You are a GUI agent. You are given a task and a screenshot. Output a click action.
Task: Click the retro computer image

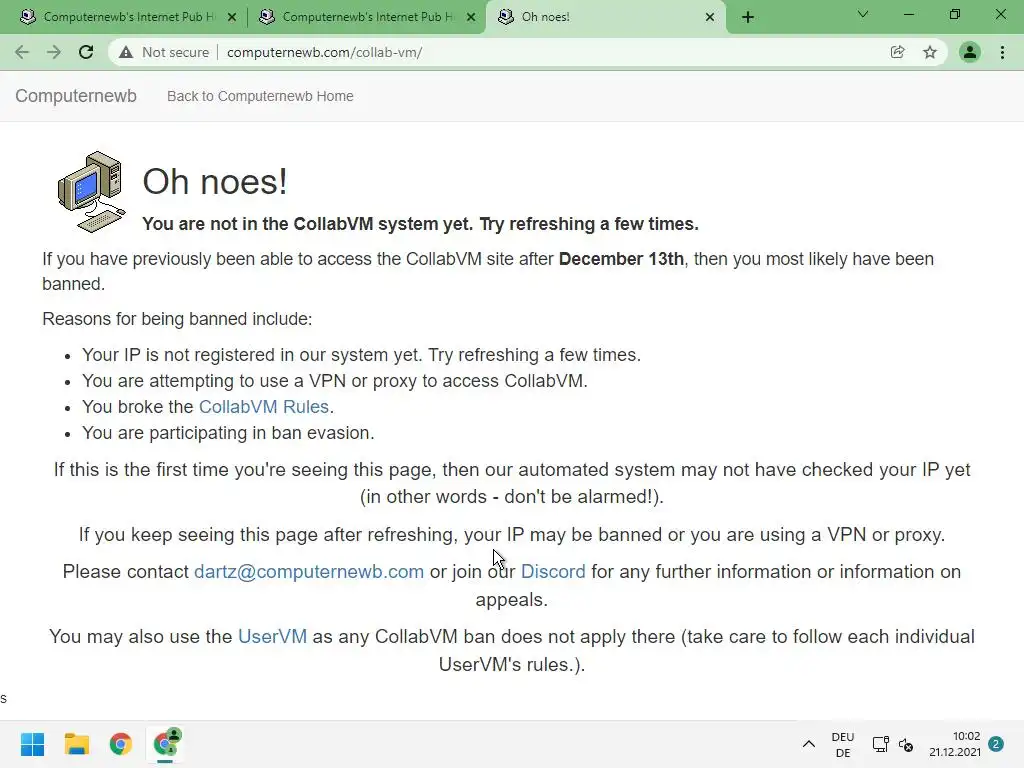tap(91, 192)
